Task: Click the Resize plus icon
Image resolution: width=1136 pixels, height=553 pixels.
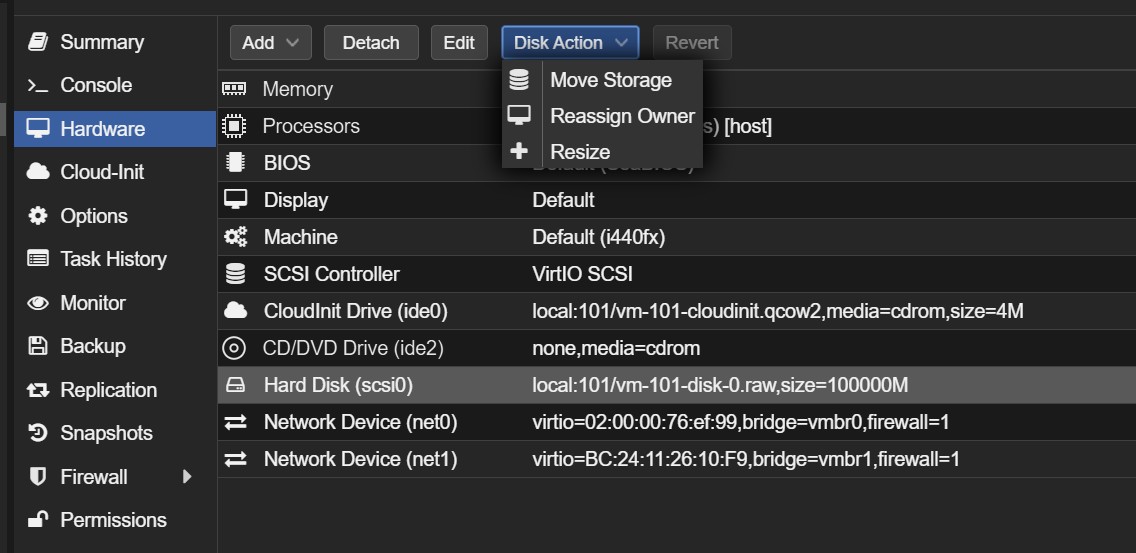Action: 519,151
